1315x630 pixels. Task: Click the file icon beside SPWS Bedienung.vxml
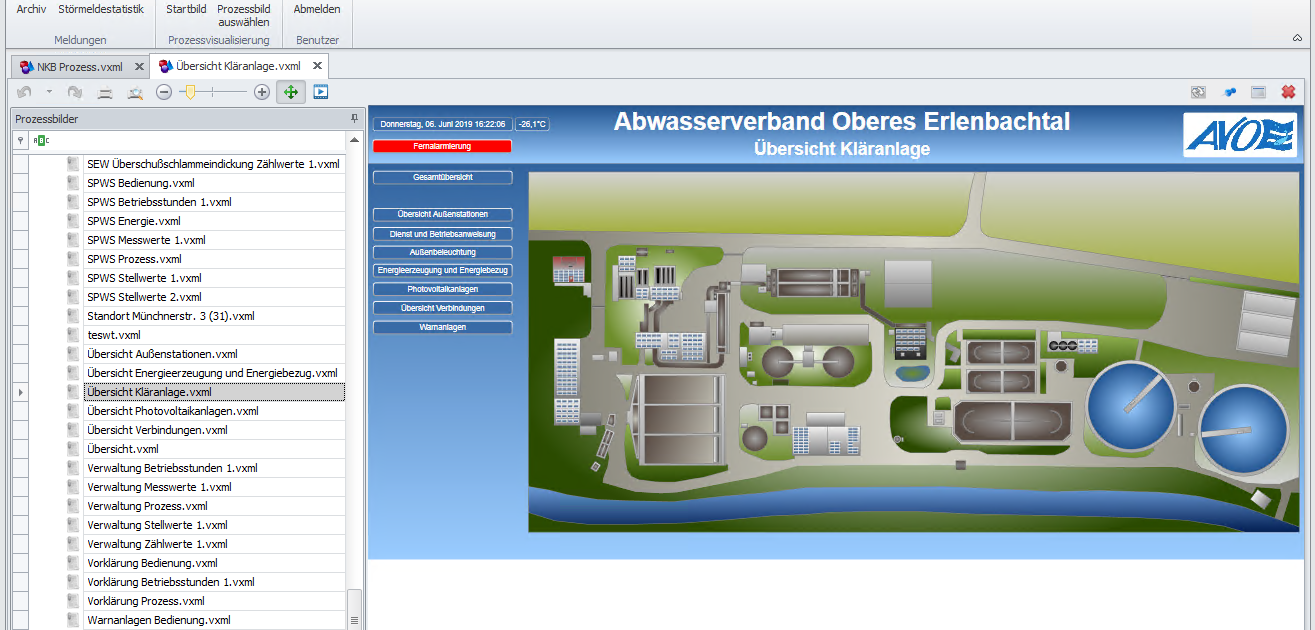[72, 183]
